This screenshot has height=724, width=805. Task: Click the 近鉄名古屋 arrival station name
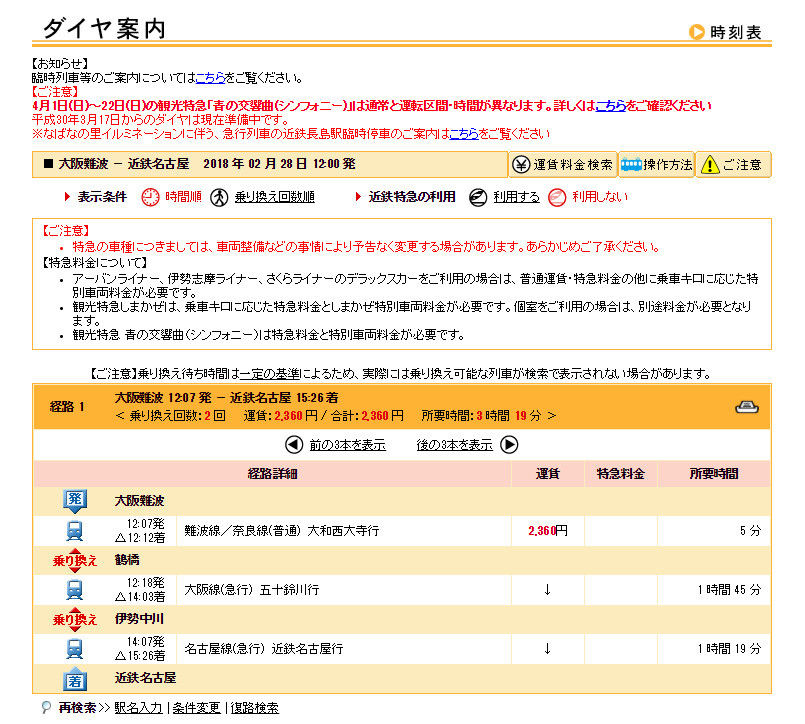click(145, 678)
